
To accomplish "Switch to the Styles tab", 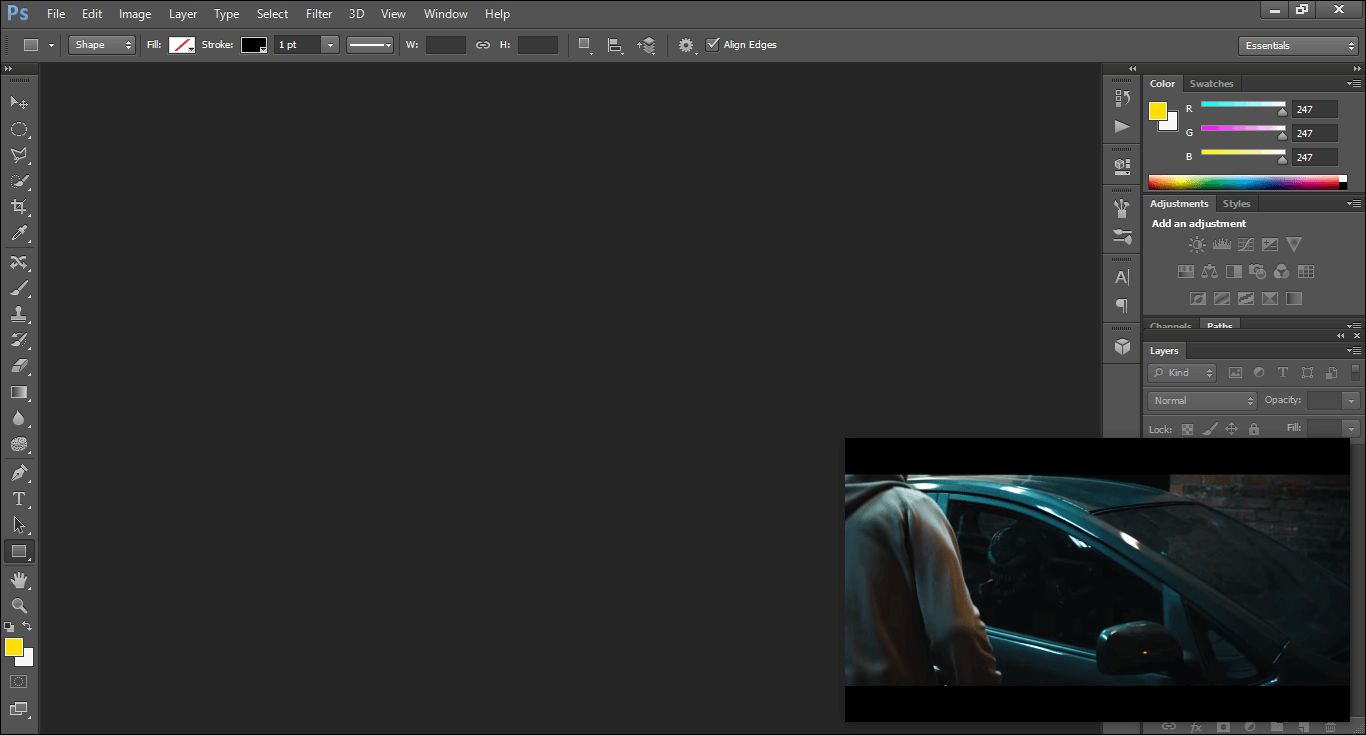I will tap(1237, 204).
